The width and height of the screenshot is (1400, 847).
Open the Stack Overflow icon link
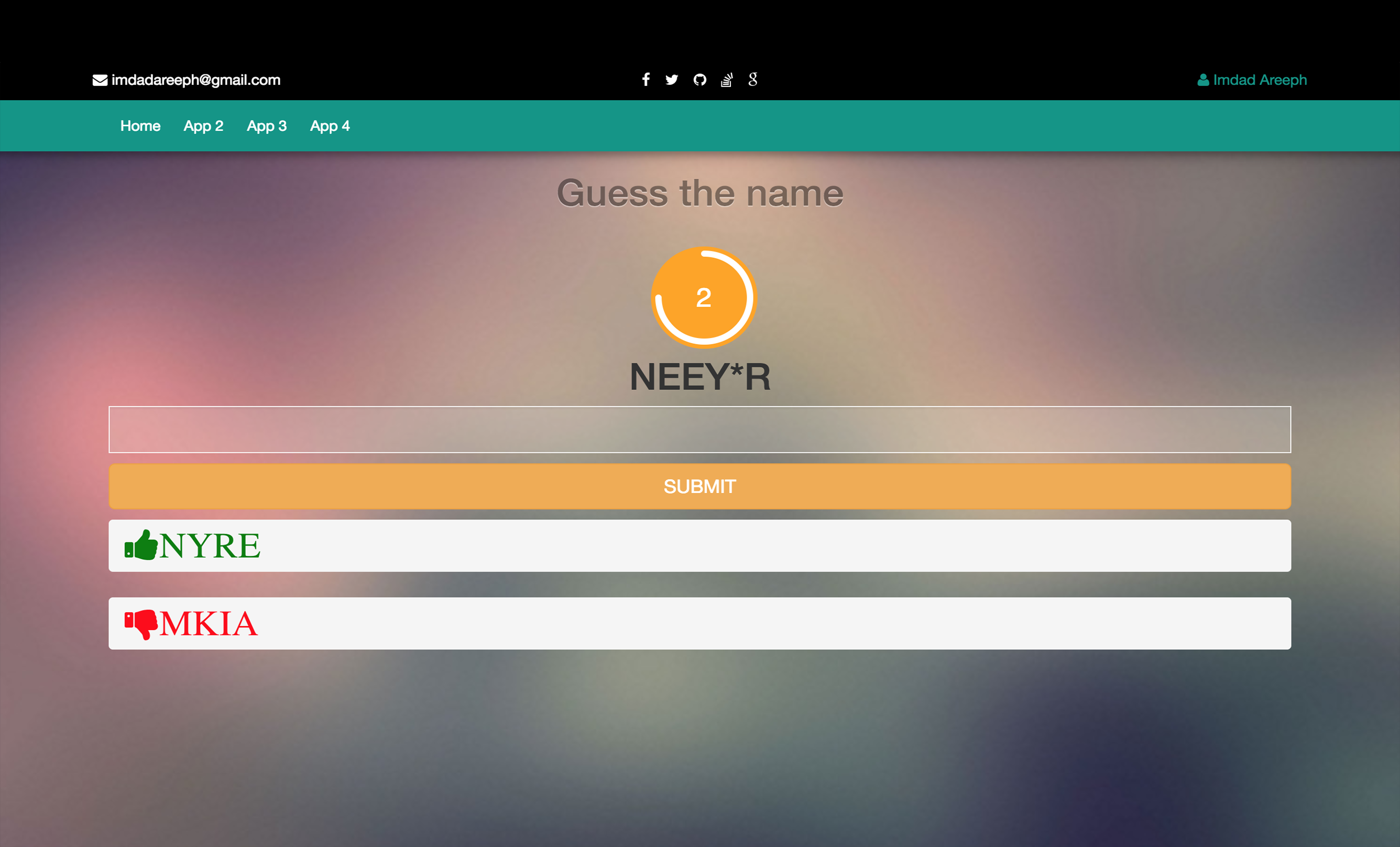coord(727,80)
